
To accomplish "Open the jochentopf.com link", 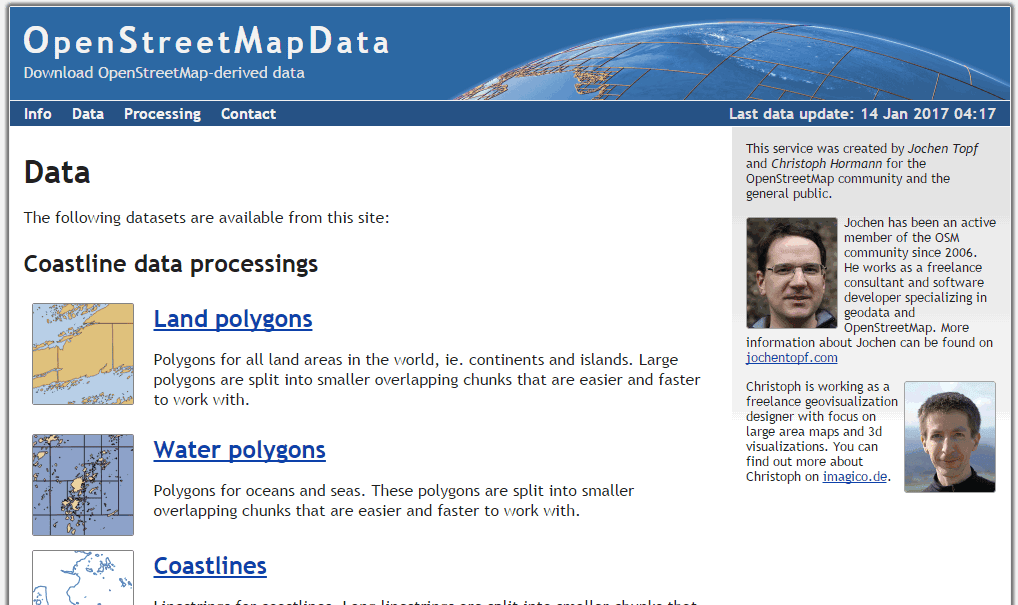I will [x=791, y=358].
